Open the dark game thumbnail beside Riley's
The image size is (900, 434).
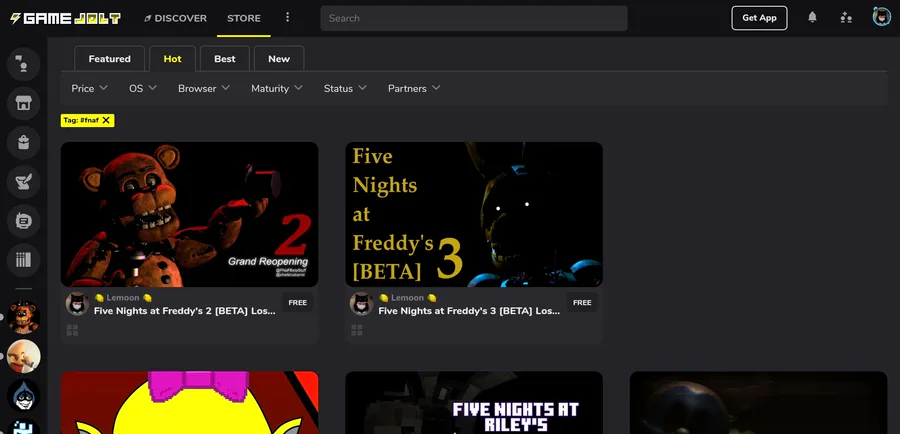pos(758,402)
